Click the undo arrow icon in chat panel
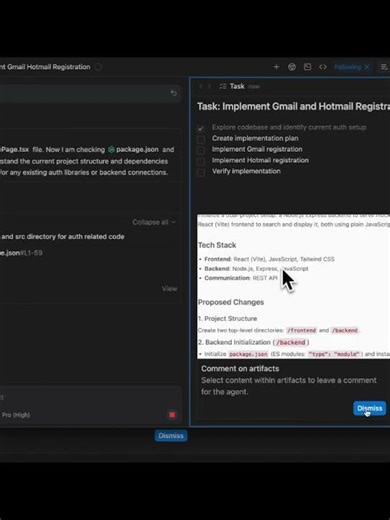390x520 pixels. click(x=174, y=93)
